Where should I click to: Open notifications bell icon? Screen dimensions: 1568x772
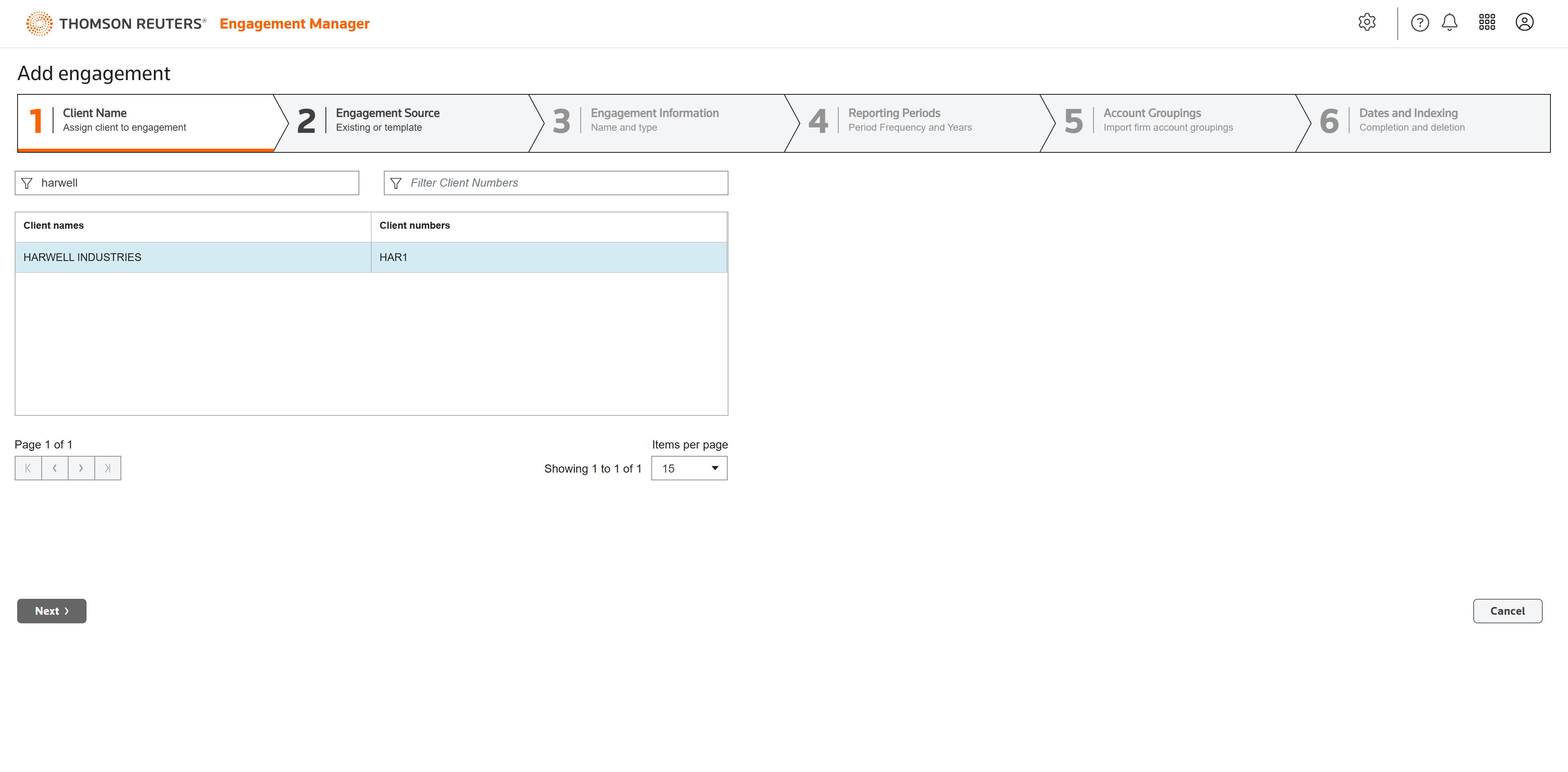[x=1449, y=22]
